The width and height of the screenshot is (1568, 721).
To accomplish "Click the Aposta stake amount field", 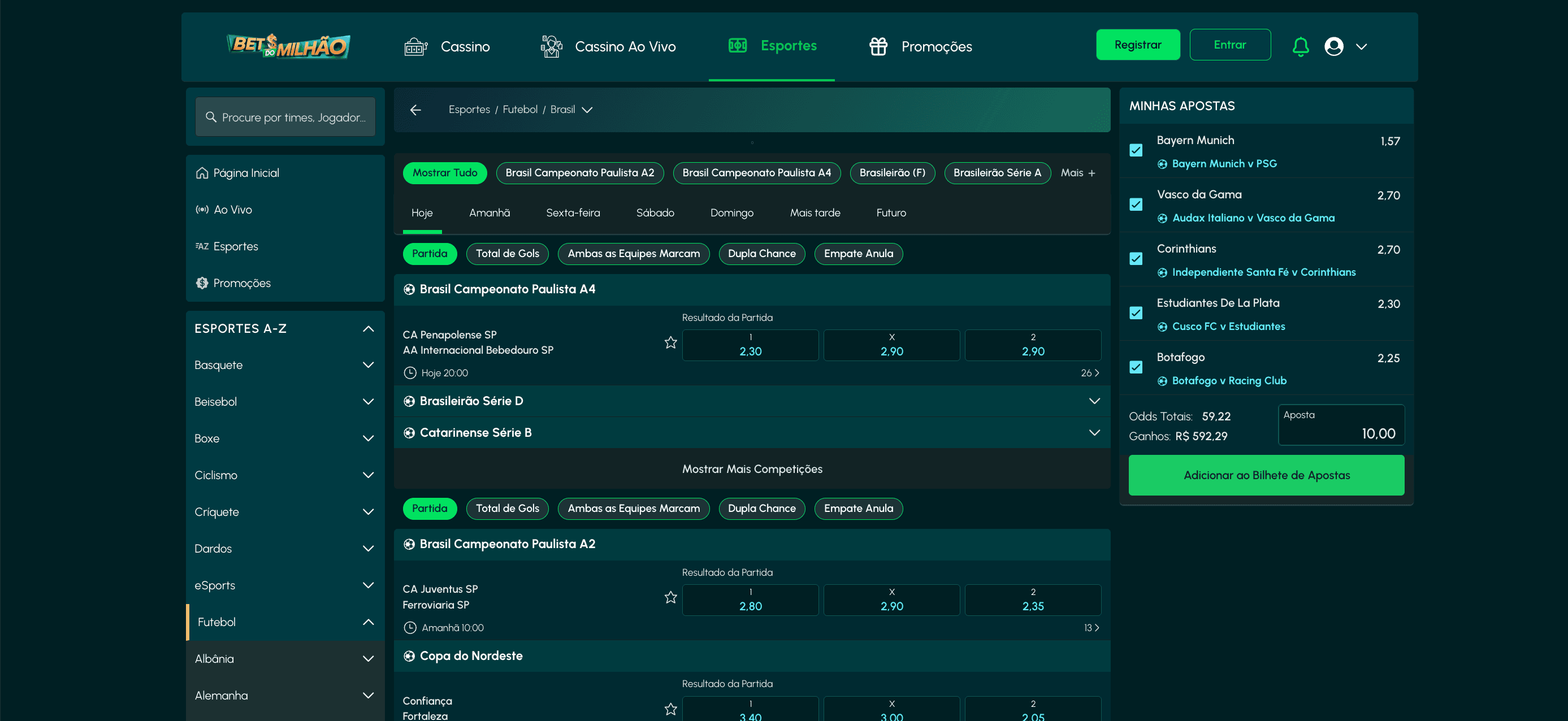I will coord(1341,425).
